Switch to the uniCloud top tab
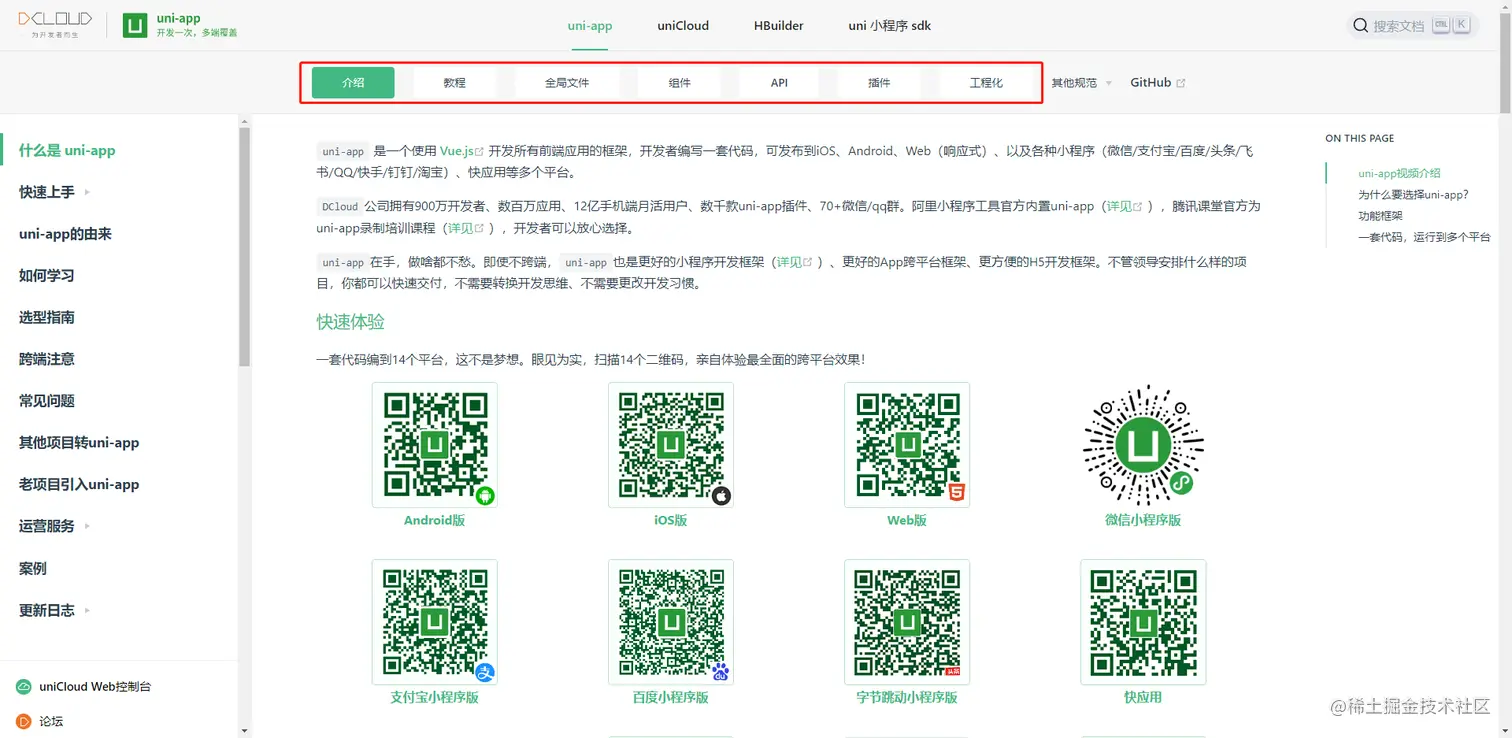Image resolution: width=1512 pixels, height=738 pixels. point(683,26)
